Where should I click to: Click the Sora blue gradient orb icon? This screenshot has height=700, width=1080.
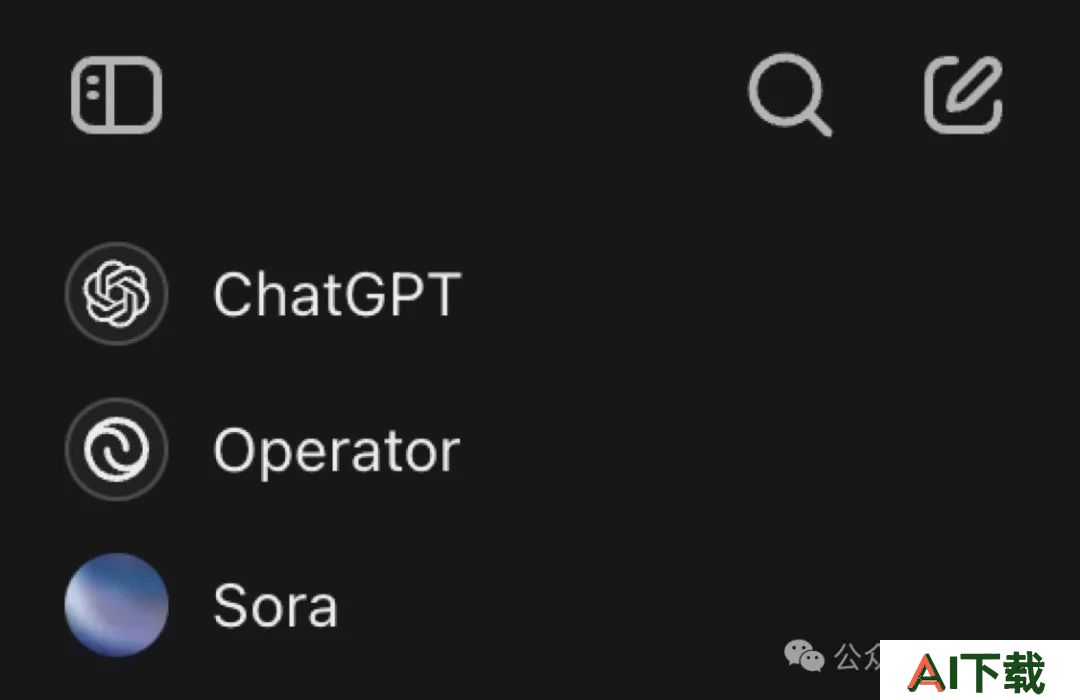pyautogui.click(x=116, y=605)
